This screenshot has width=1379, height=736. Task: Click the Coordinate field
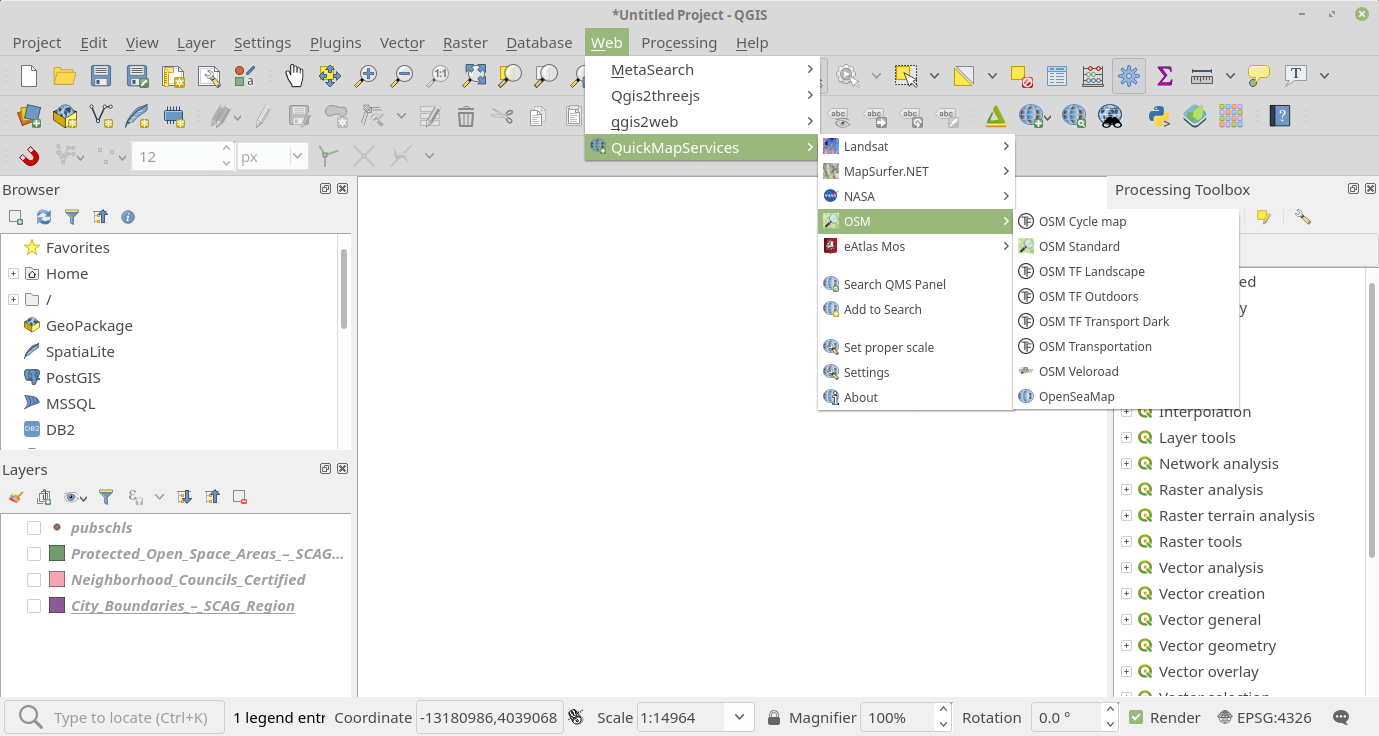pyautogui.click(x=488, y=717)
